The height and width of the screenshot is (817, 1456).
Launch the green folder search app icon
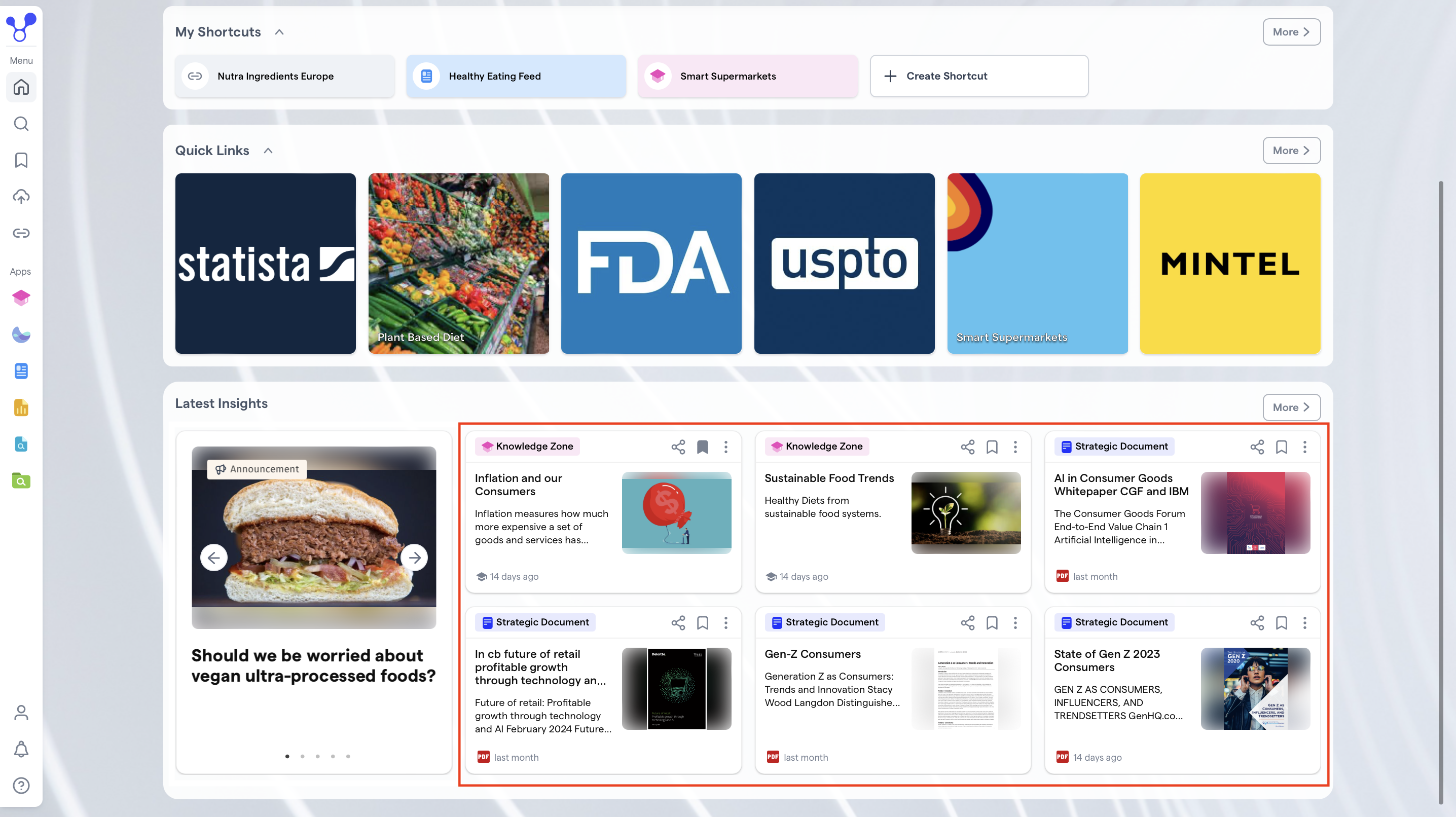[21, 481]
